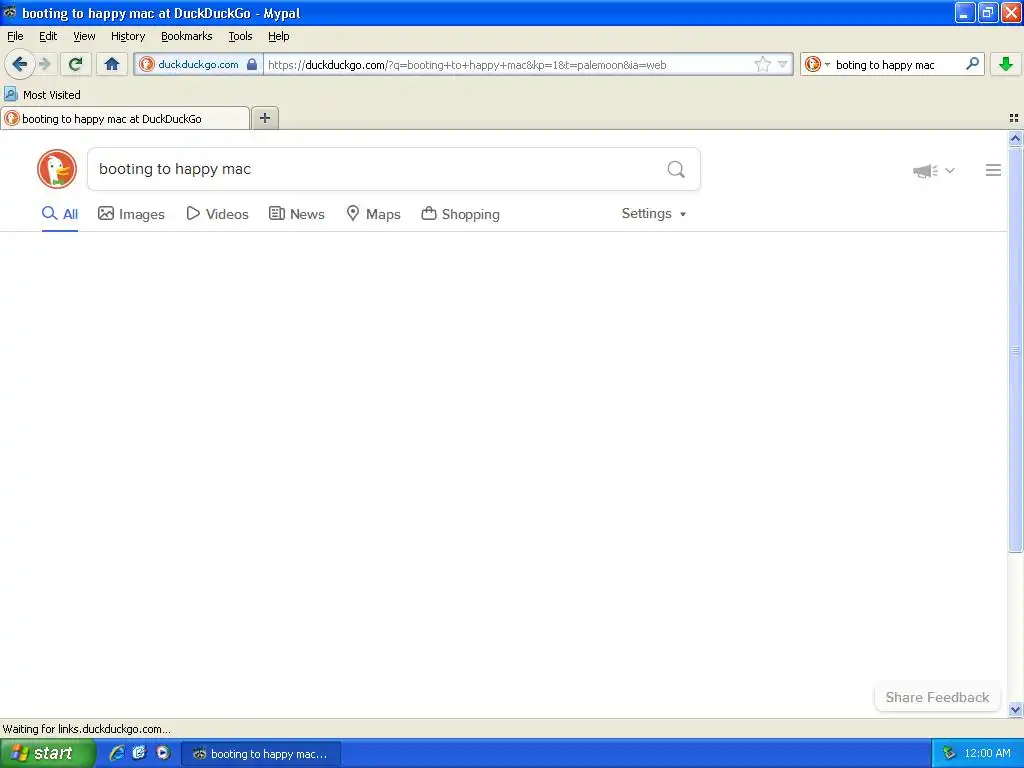Select the All results tab
1024x768 pixels.
(x=59, y=214)
